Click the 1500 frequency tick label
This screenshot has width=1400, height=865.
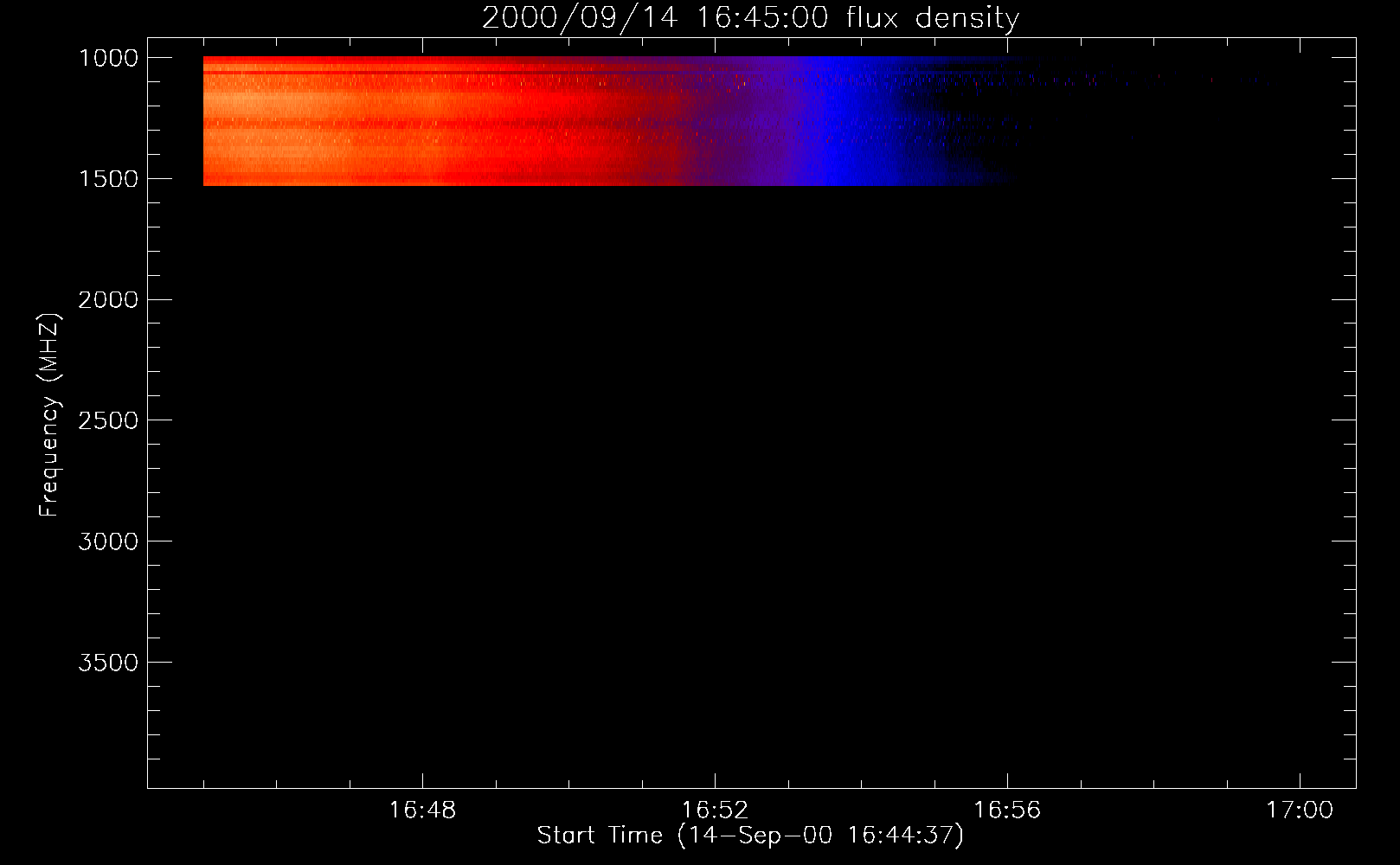(108, 179)
